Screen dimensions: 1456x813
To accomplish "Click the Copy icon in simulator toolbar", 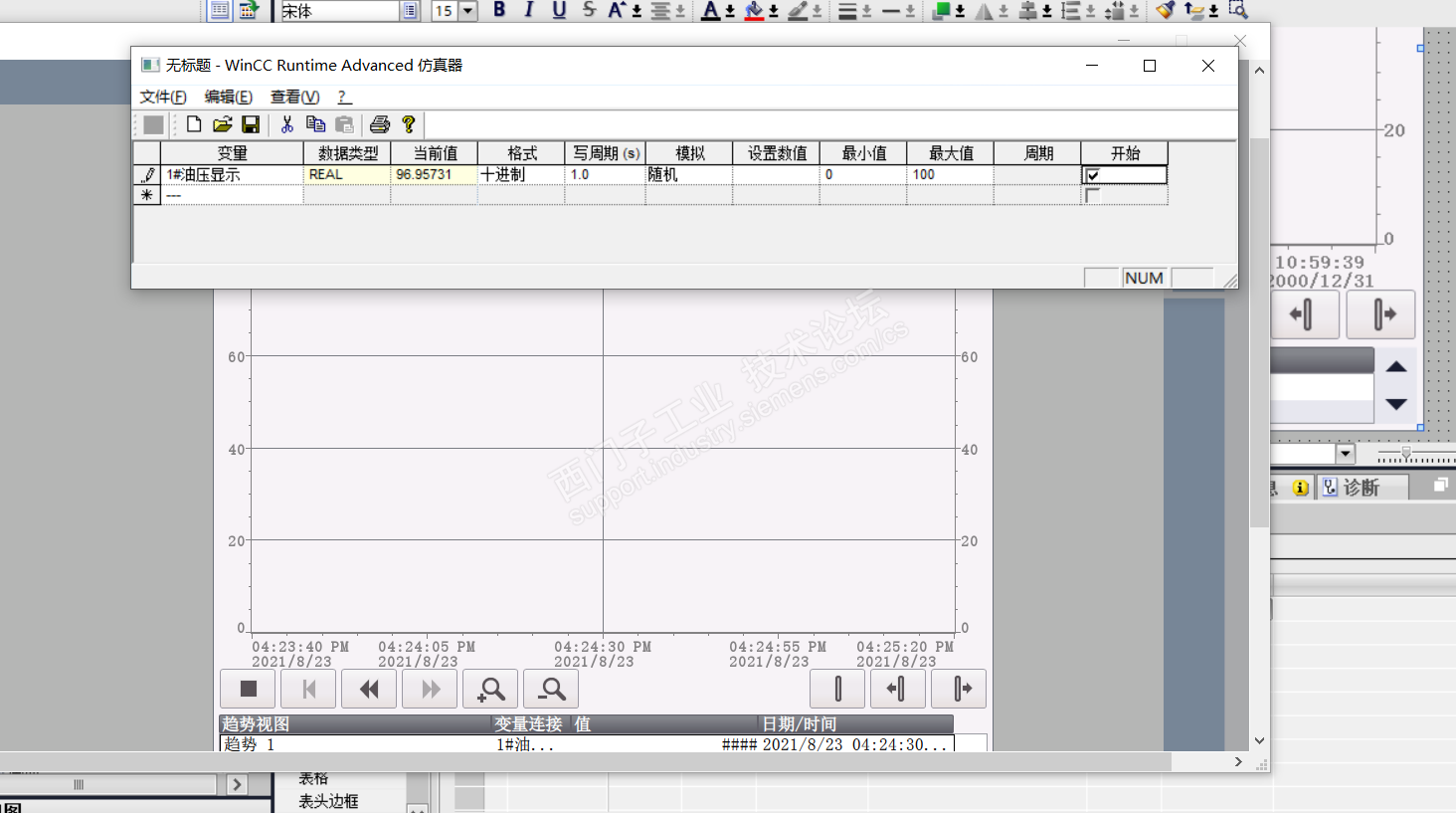I will [x=315, y=124].
